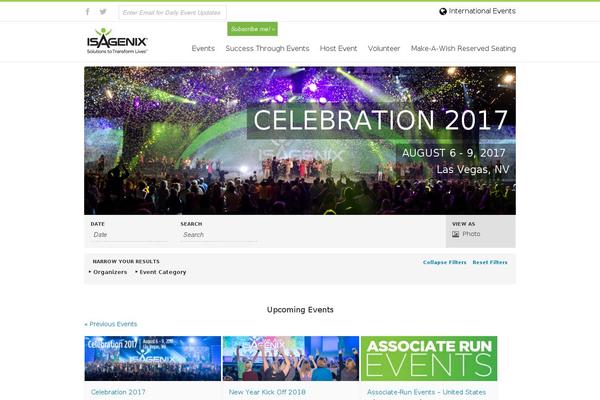
Task: Focus the email updates input field
Action: coord(172,13)
